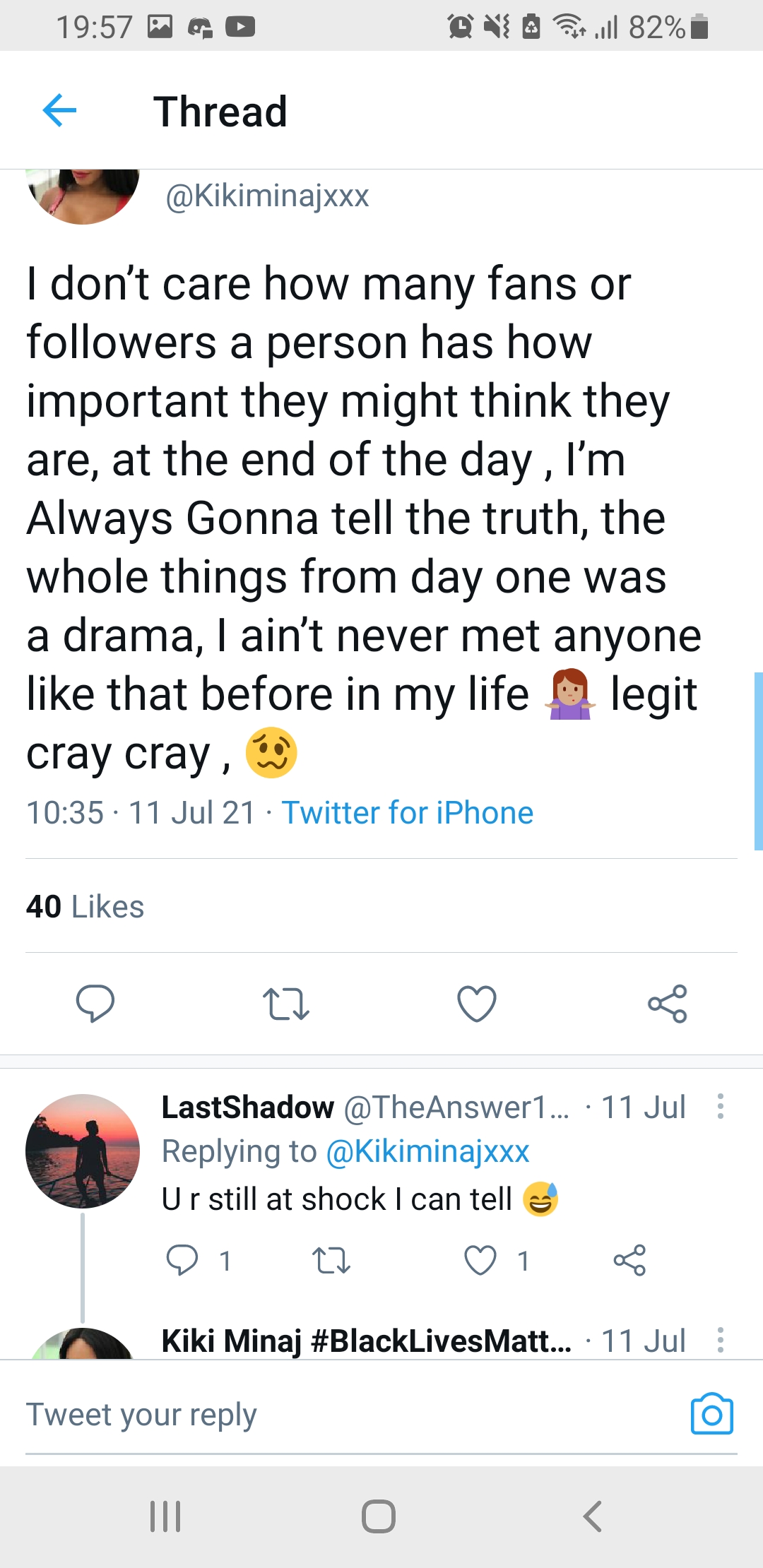The image size is (763, 1568).
Task: Attach photo using camera icon
Action: click(711, 1414)
